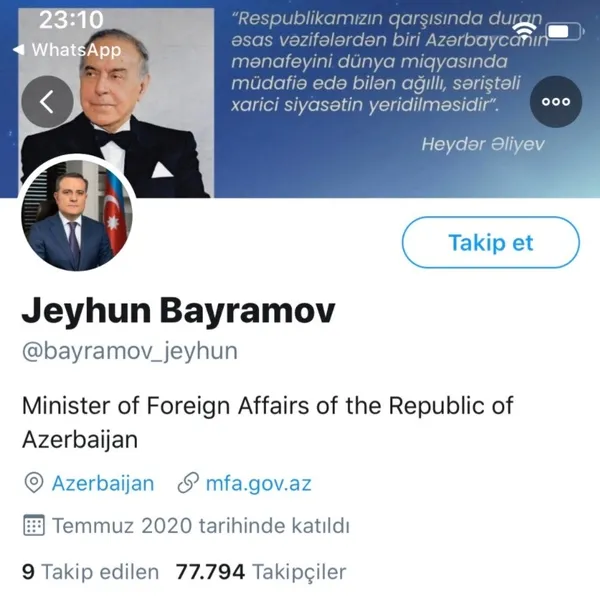Tap the battery indicator icon
Screen dimensions: 600x608
pyautogui.click(x=565, y=31)
